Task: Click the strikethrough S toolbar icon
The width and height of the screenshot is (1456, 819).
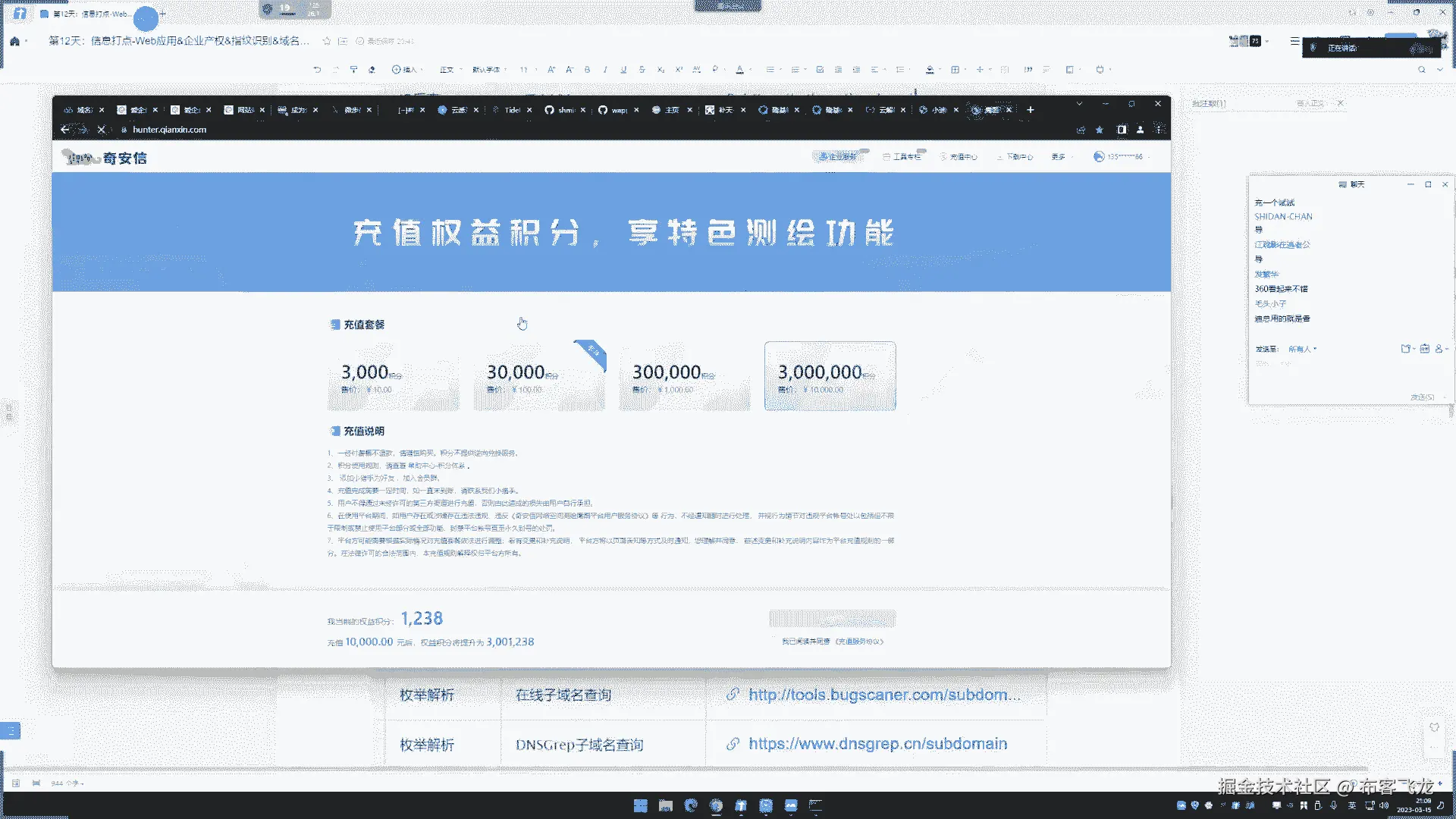Action: [642, 70]
